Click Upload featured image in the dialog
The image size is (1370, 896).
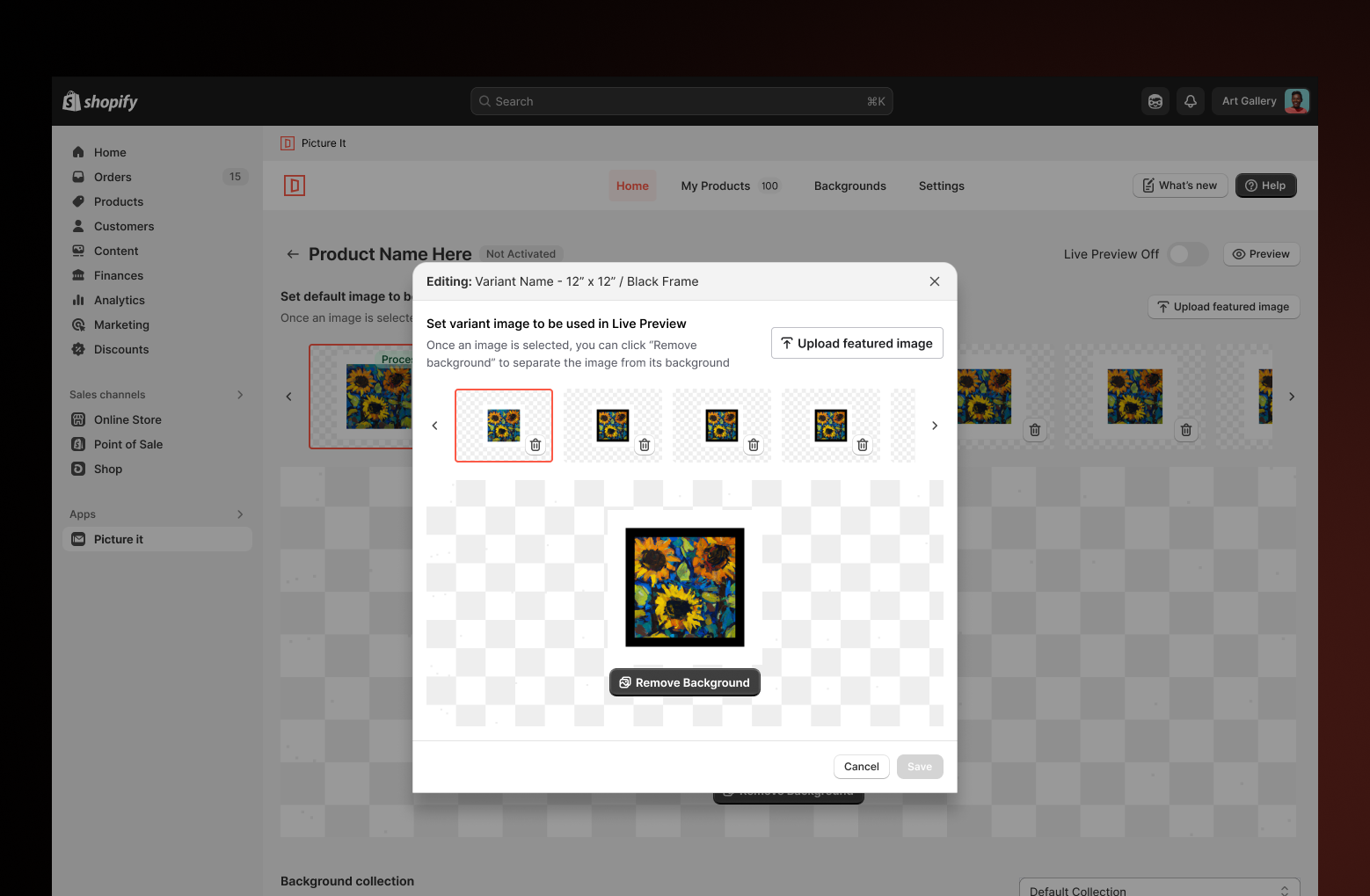[857, 343]
